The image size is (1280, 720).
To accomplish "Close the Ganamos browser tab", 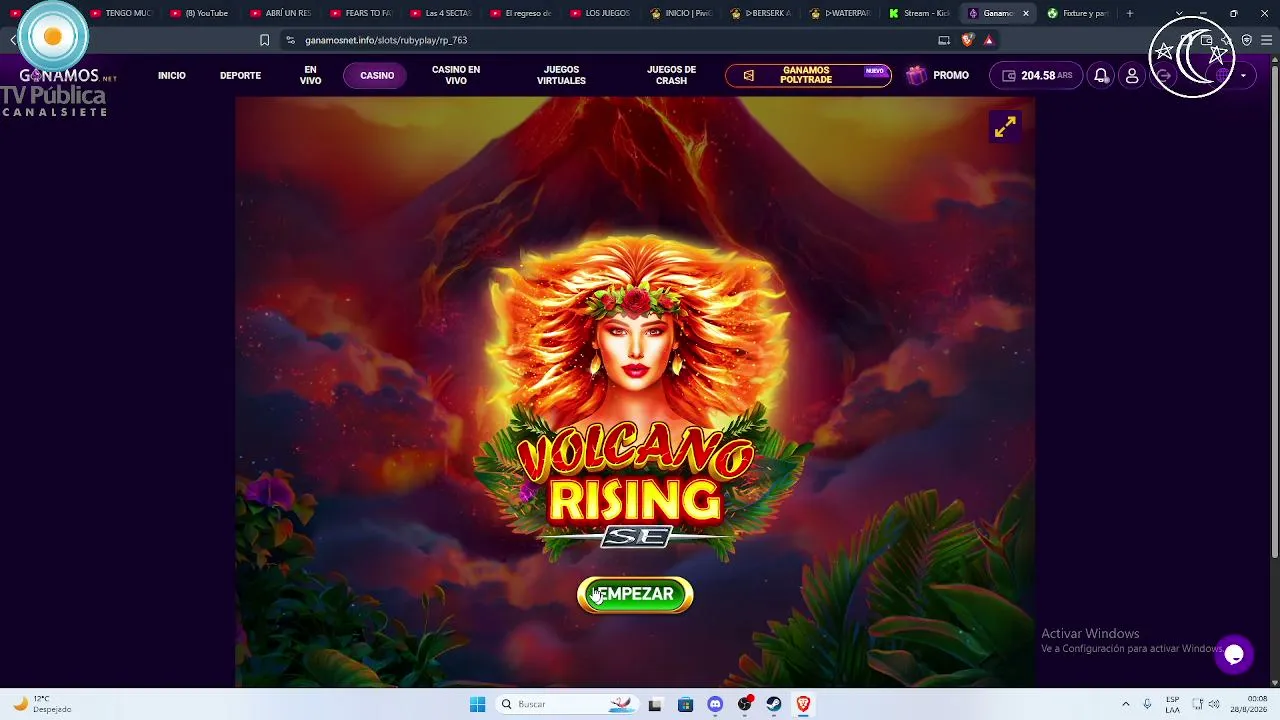I will point(1025,13).
